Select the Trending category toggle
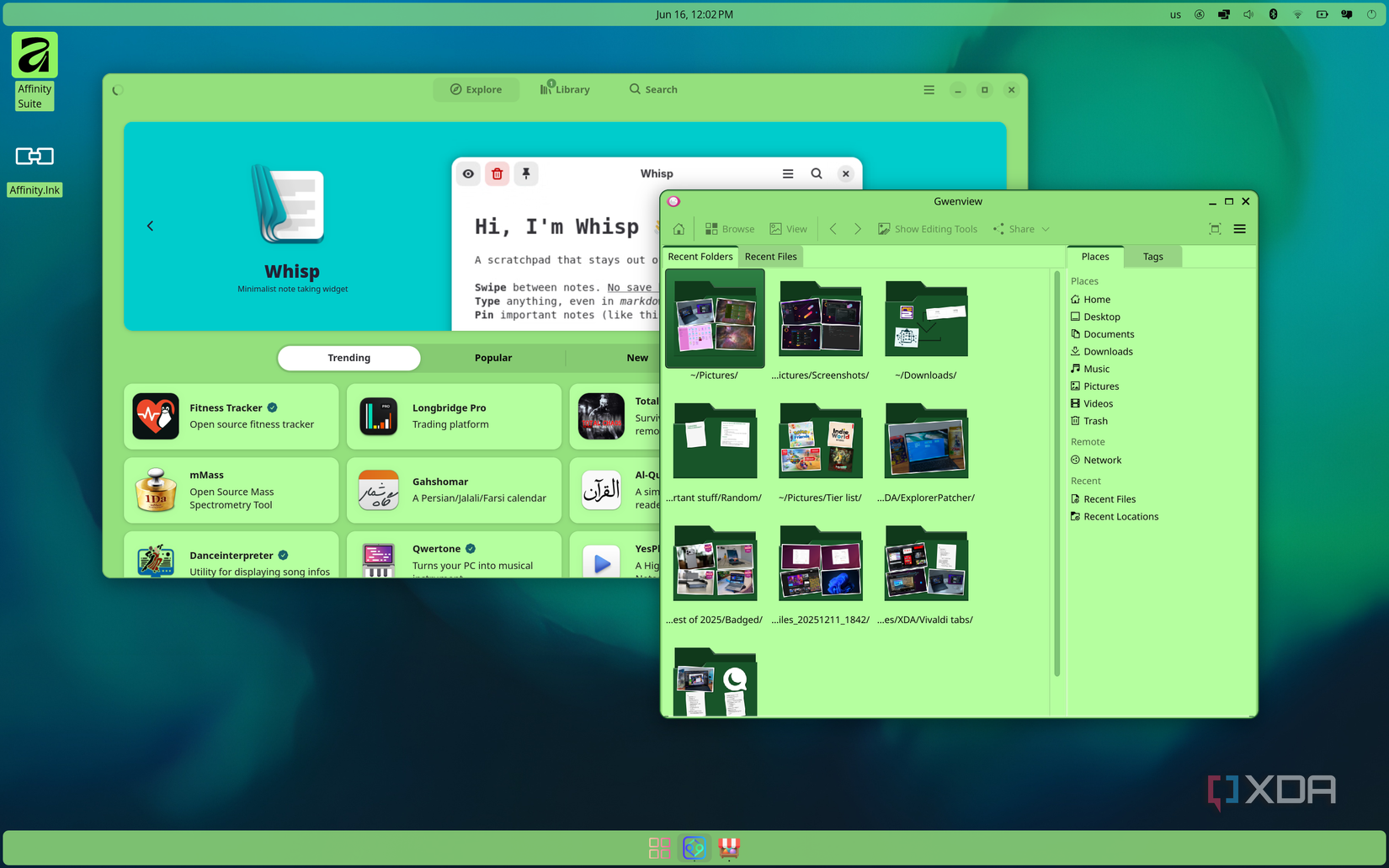The height and width of the screenshot is (868, 1389). pyautogui.click(x=349, y=358)
